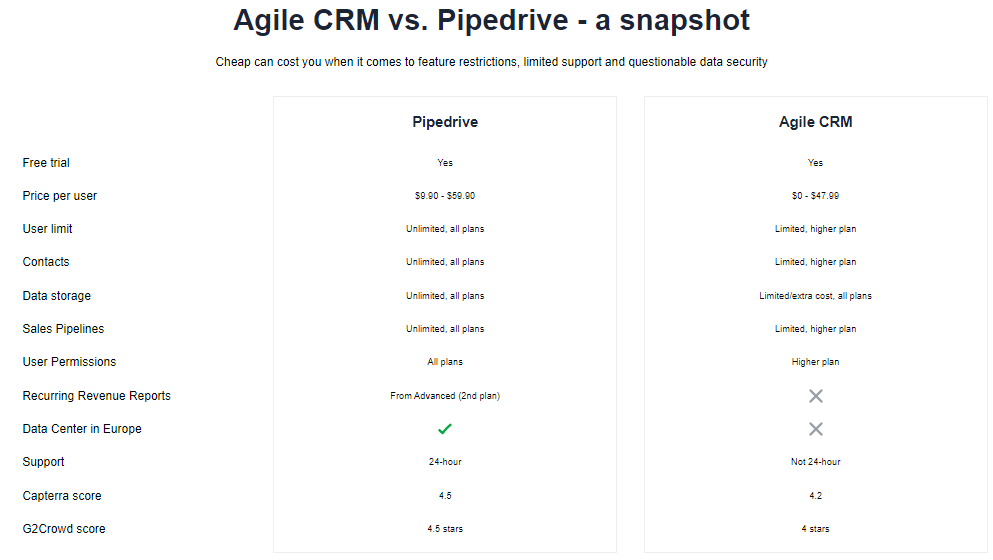Select Pipedrive's price range $9.90 - $59.90

tap(445, 196)
